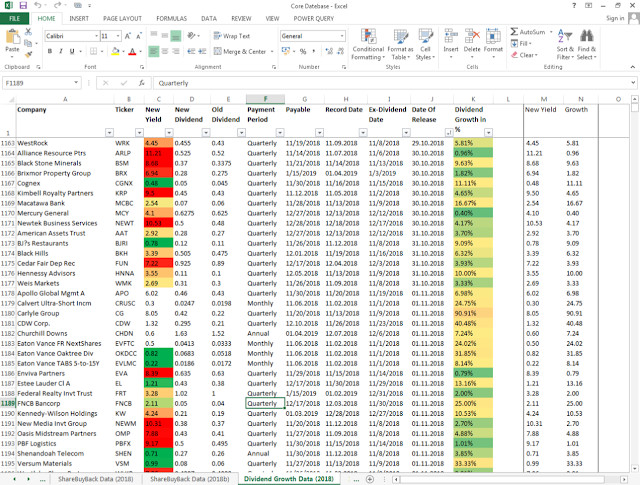Click the vertical scrollbar down arrow
The height and width of the screenshot is (485, 640).
[634, 469]
